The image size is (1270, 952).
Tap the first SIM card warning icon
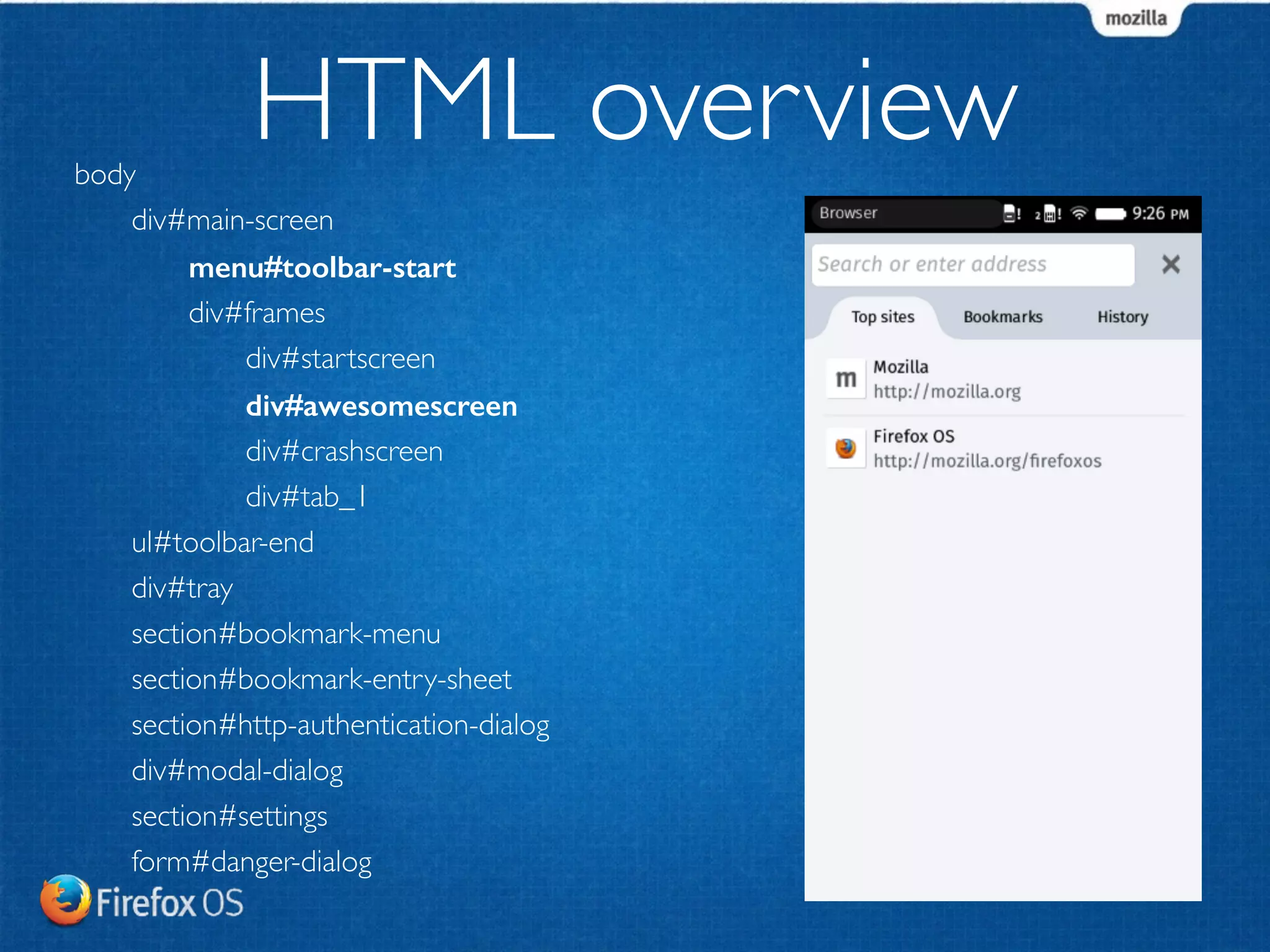click(1012, 214)
